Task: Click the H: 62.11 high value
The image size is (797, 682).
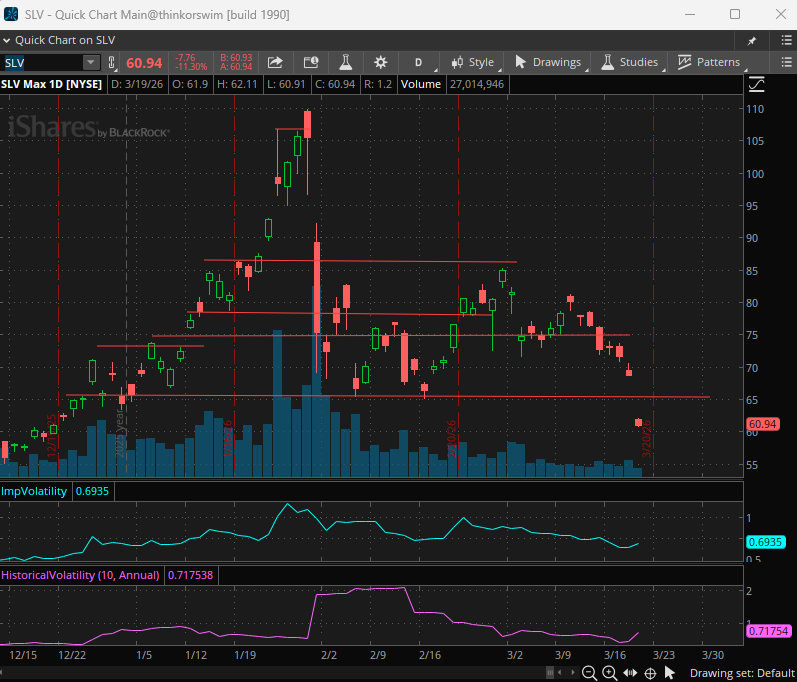Action: [237, 84]
